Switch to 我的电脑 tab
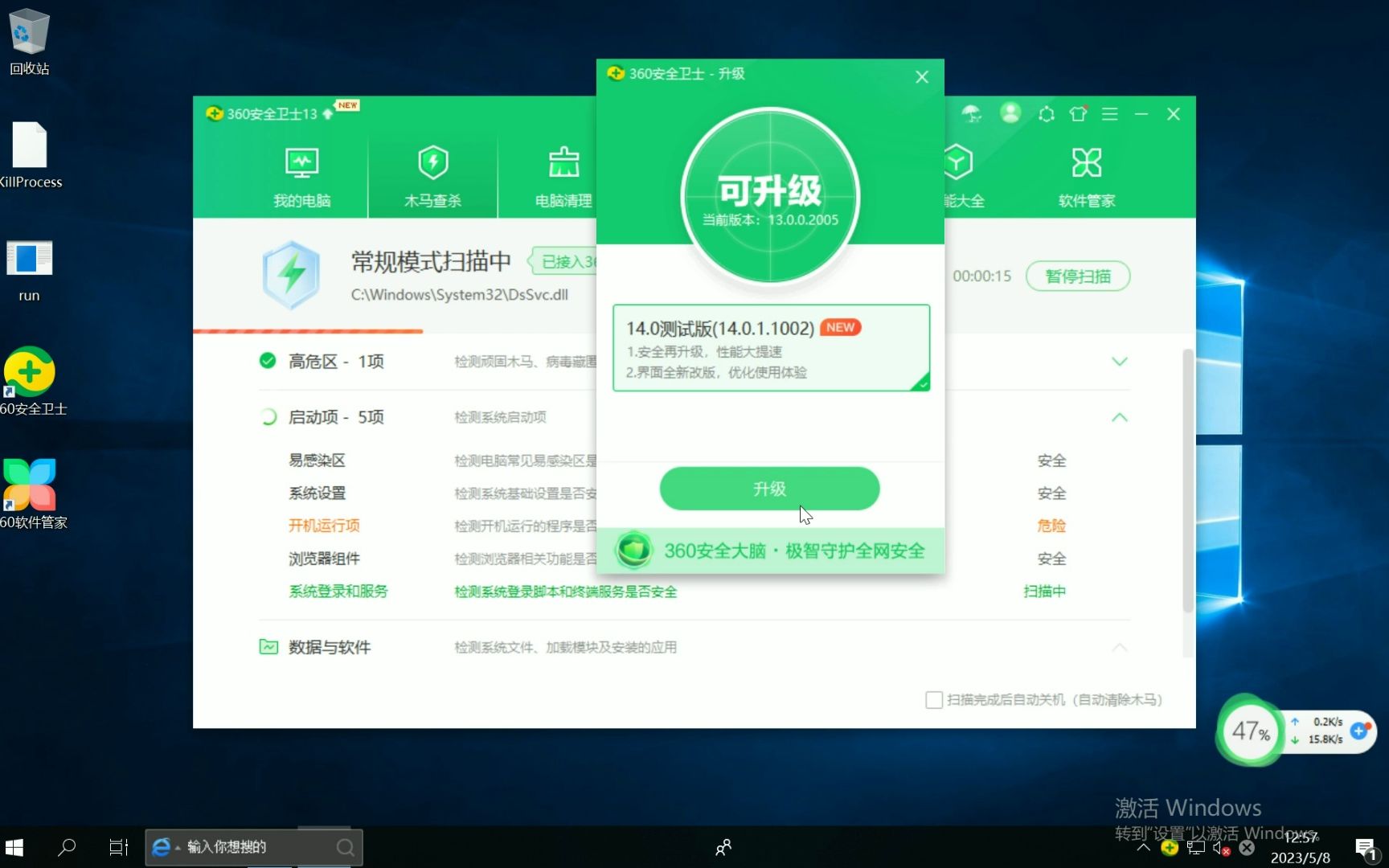Image resolution: width=1389 pixels, height=868 pixels. pyautogui.click(x=302, y=178)
